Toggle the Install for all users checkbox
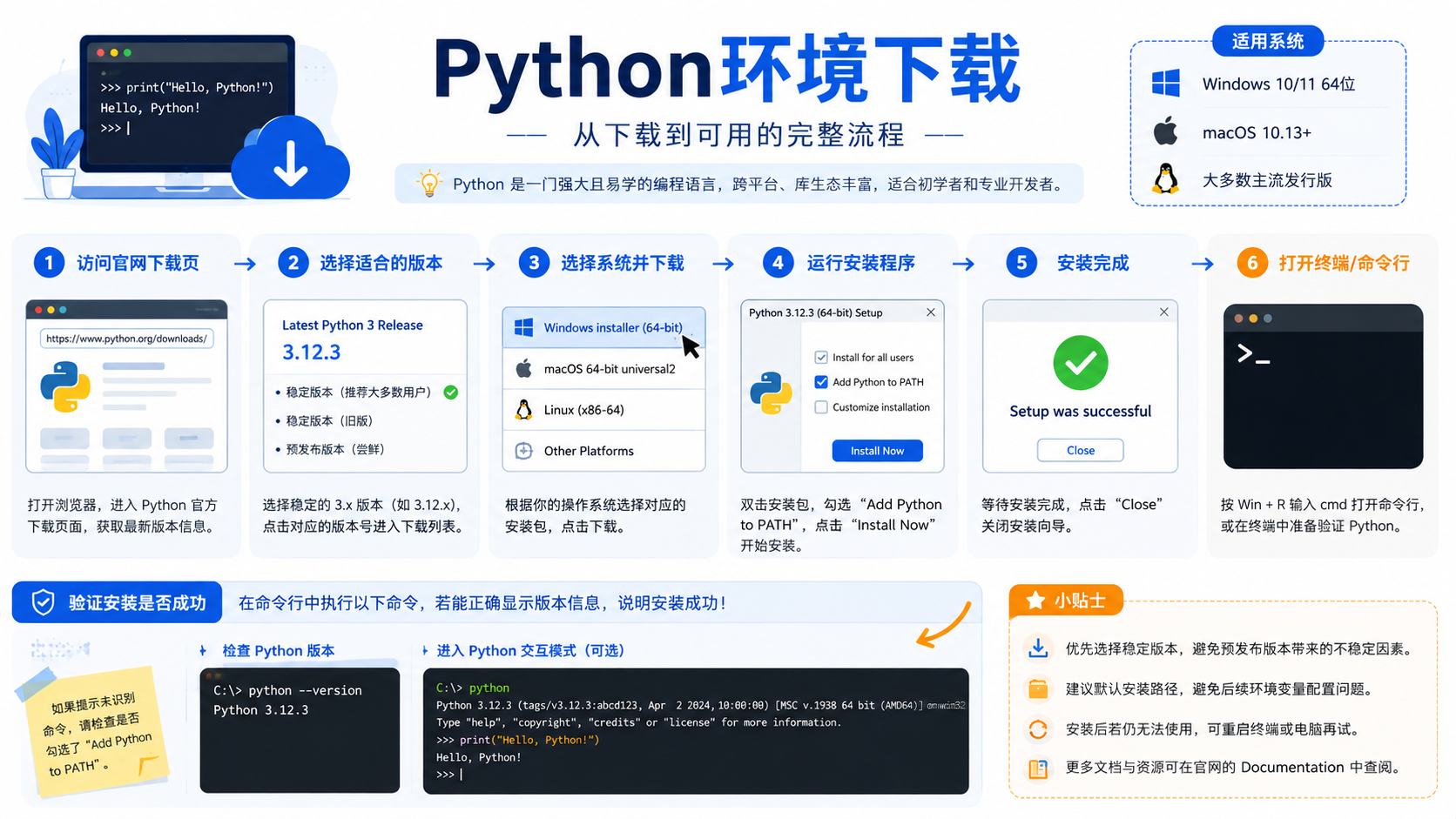 (x=821, y=357)
